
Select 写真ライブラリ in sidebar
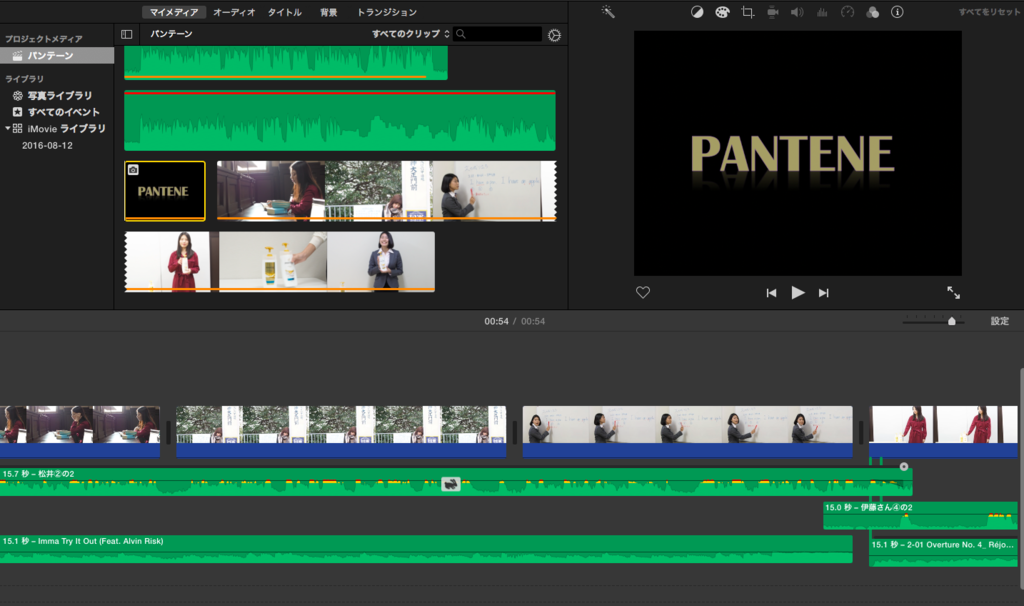click(x=59, y=95)
